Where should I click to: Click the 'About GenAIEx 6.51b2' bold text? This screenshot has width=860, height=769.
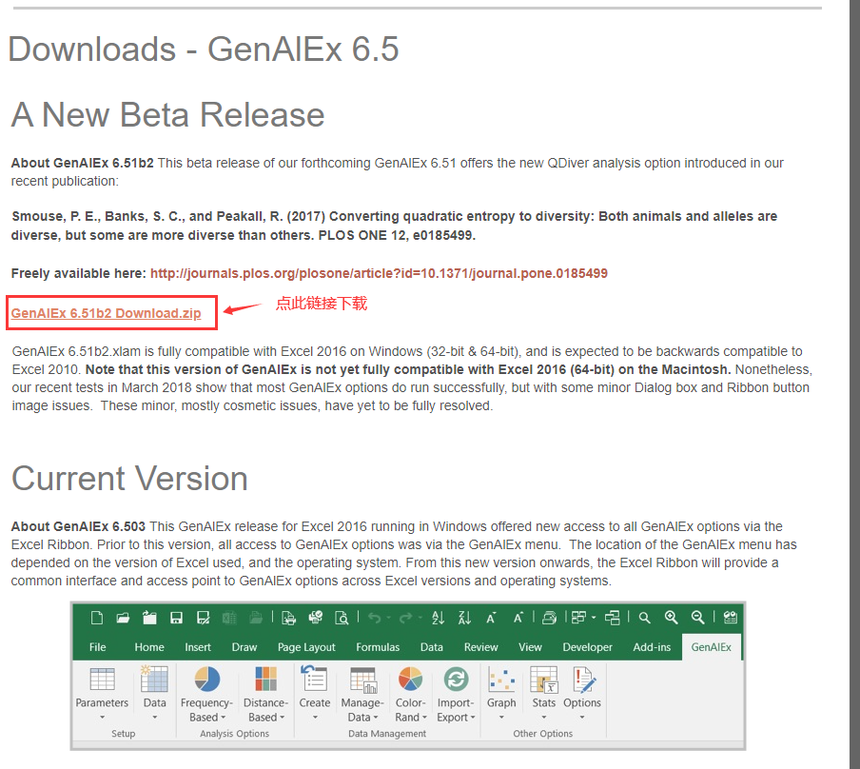point(82,163)
